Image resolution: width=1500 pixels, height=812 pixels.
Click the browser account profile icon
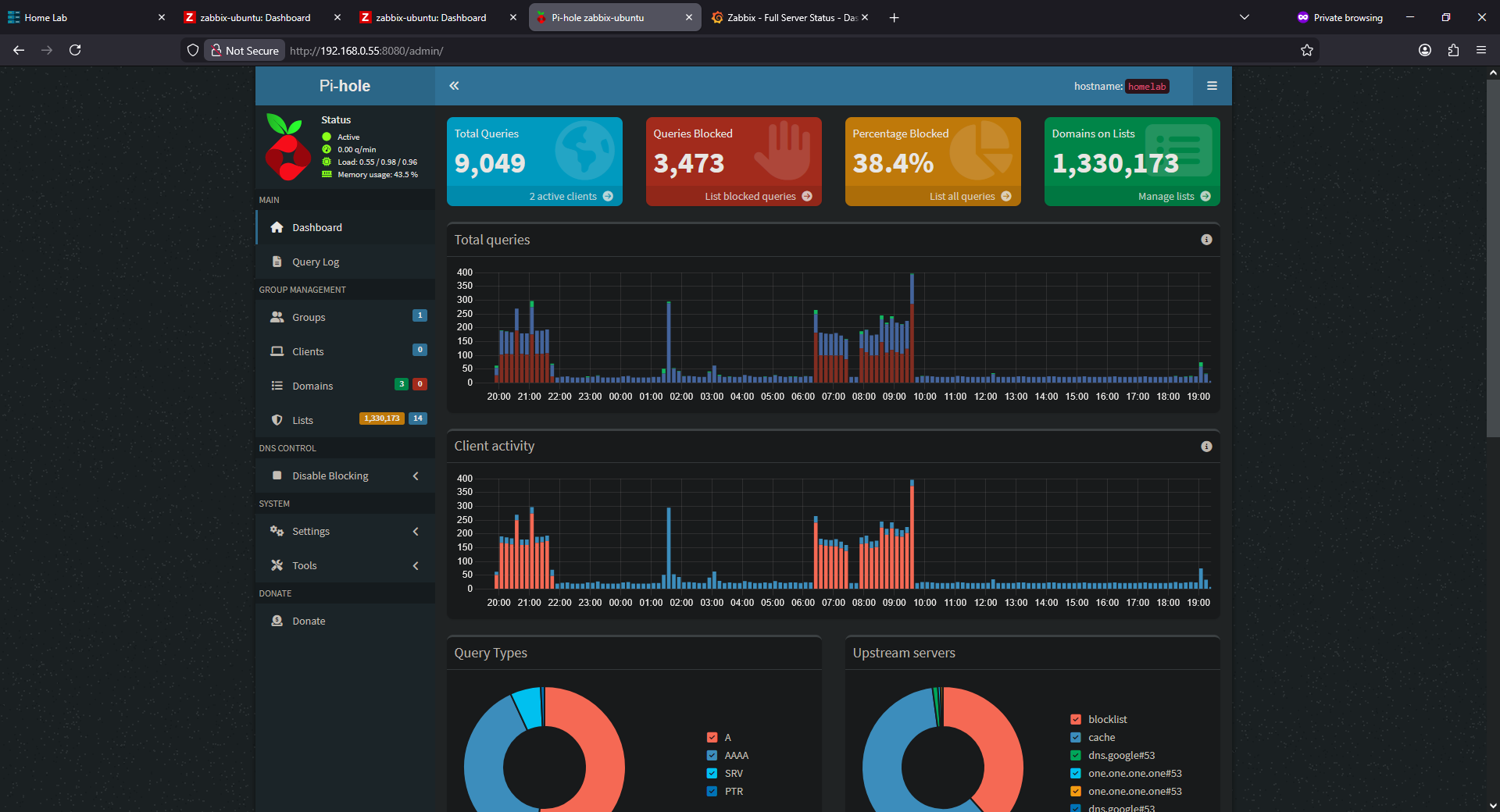click(x=1425, y=50)
